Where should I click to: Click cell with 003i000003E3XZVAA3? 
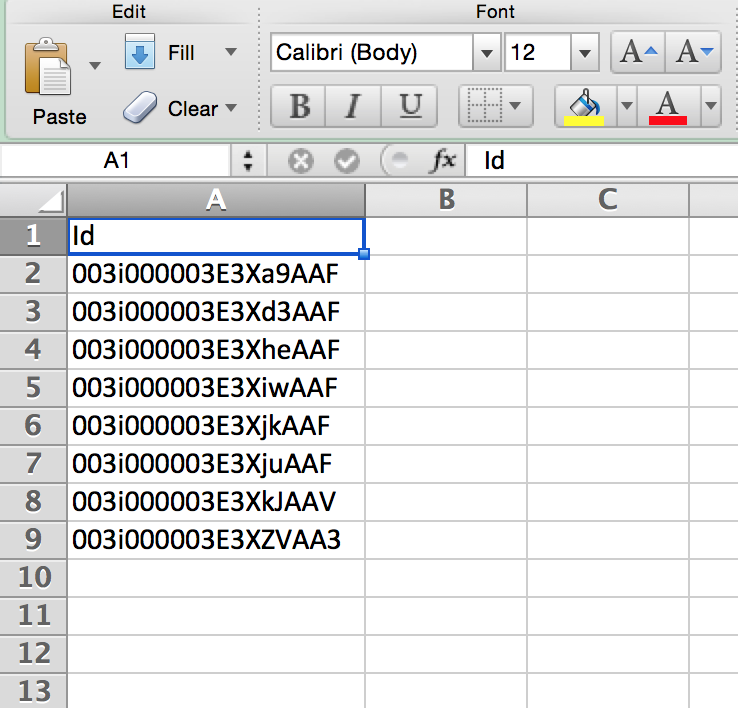pyautogui.click(x=216, y=540)
